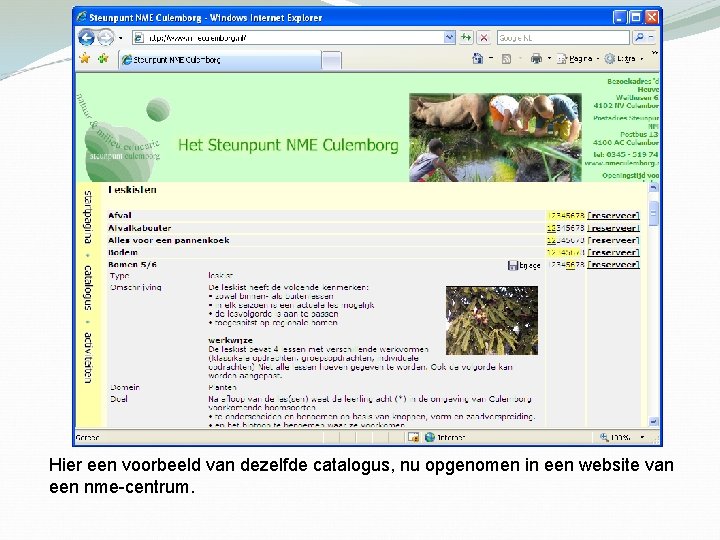Image resolution: width=720 pixels, height=540 pixels.
Task: Click the reserveer link for Bodem
Action: 613,253
